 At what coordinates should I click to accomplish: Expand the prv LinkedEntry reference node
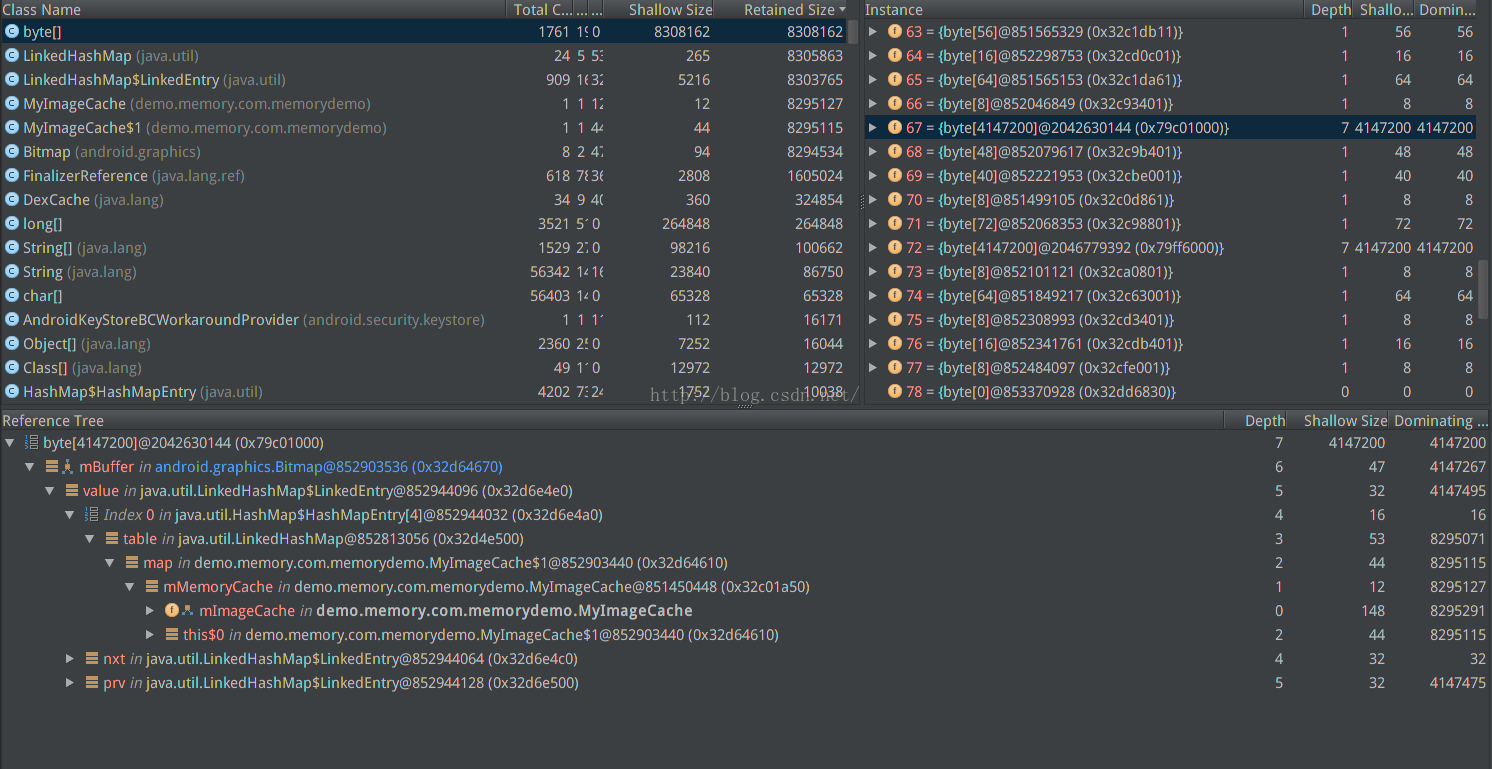70,683
